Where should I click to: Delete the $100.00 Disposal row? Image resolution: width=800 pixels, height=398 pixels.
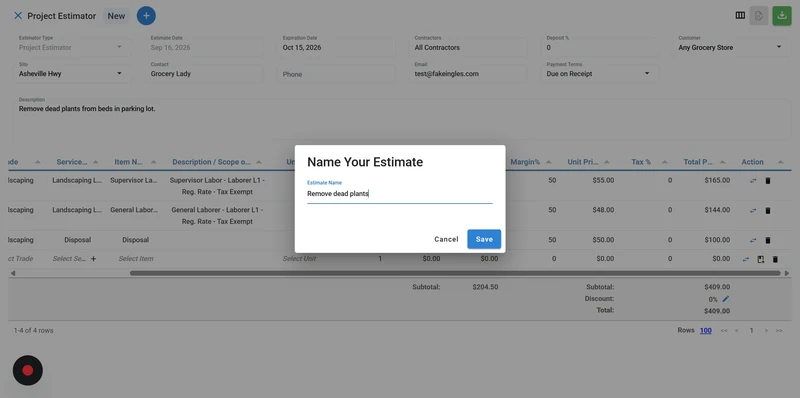click(x=768, y=240)
